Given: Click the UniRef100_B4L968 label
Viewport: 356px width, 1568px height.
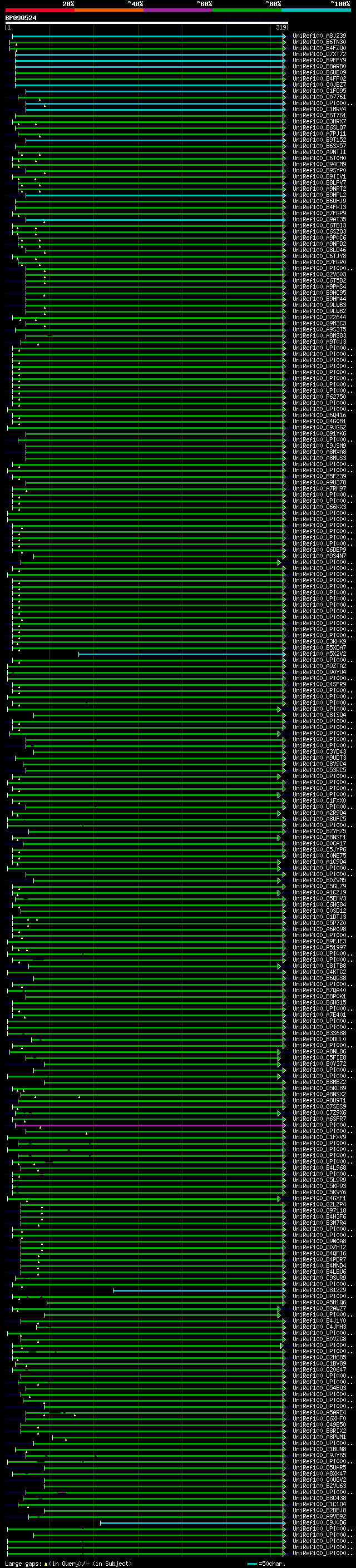Looking at the screenshot, I should point(319,1168).
